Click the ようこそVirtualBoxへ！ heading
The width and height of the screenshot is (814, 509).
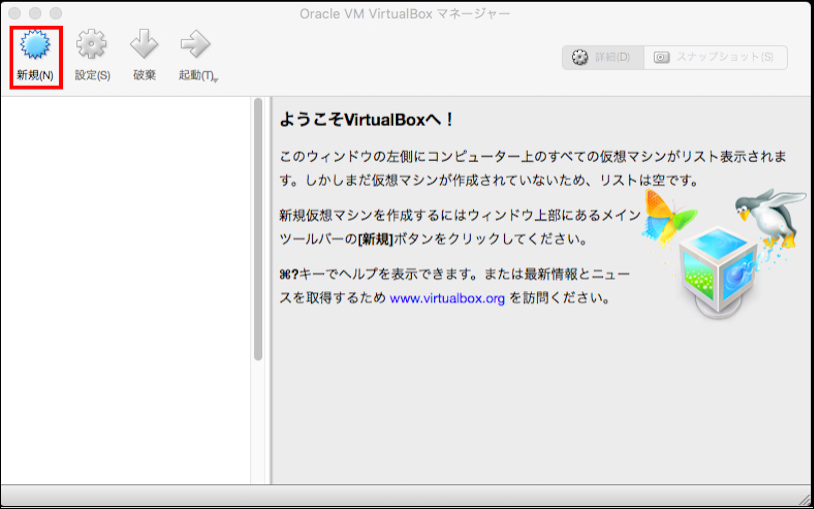pos(367,121)
